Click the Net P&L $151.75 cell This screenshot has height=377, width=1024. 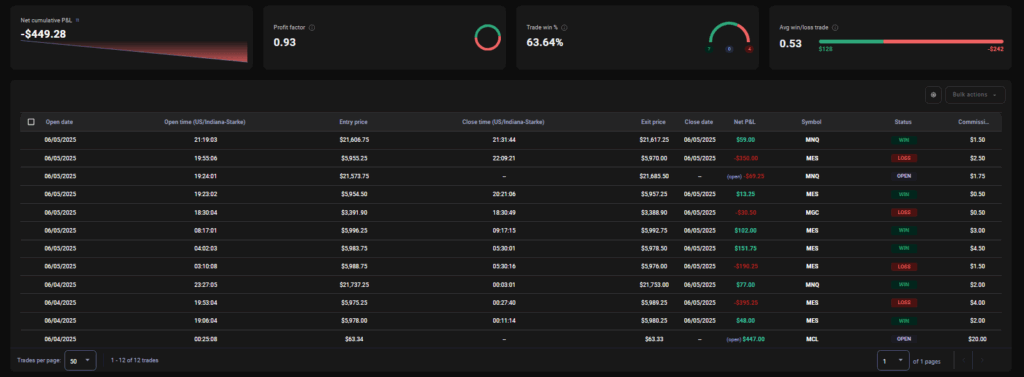coord(745,248)
